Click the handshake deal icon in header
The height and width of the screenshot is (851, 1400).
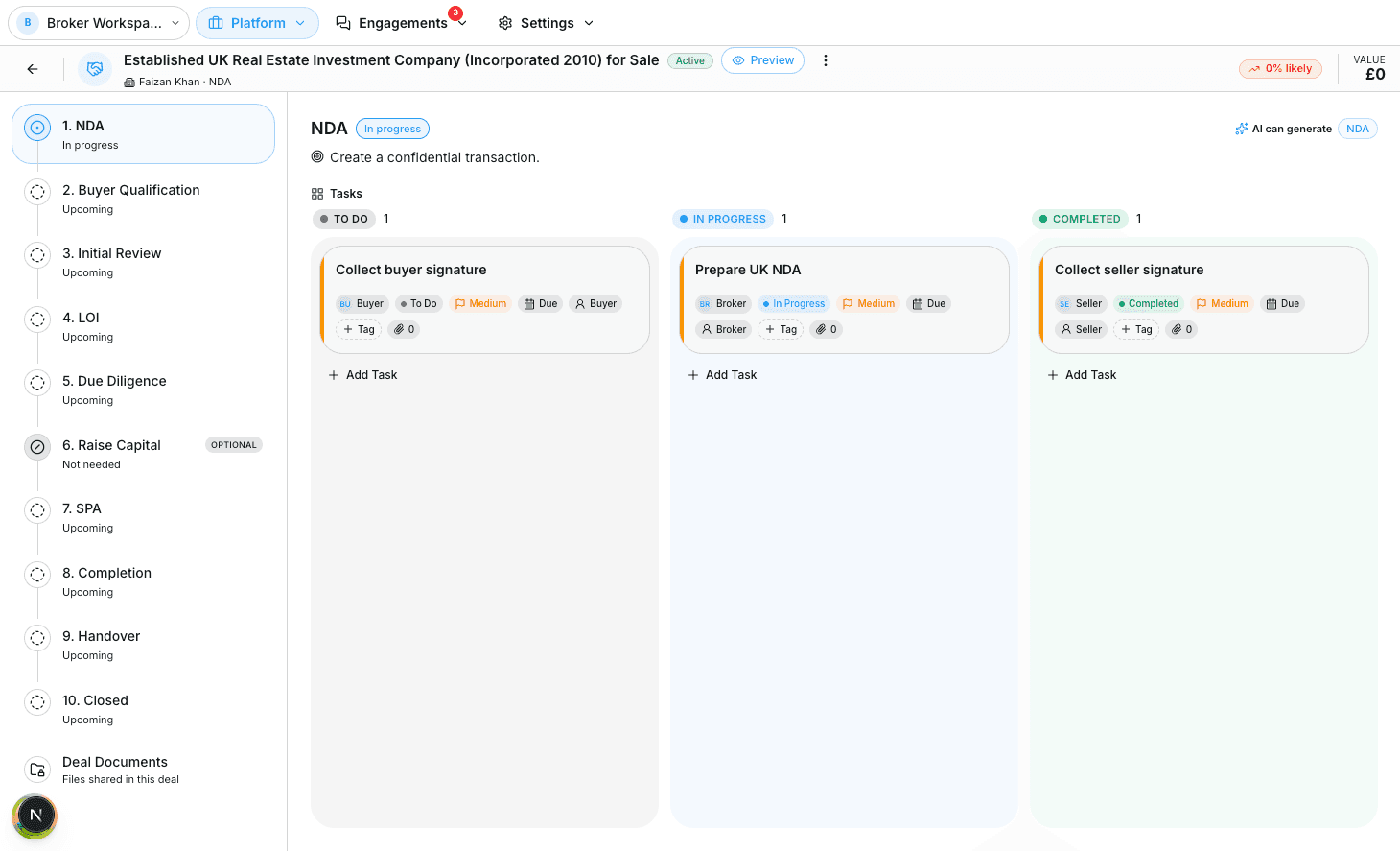click(95, 69)
